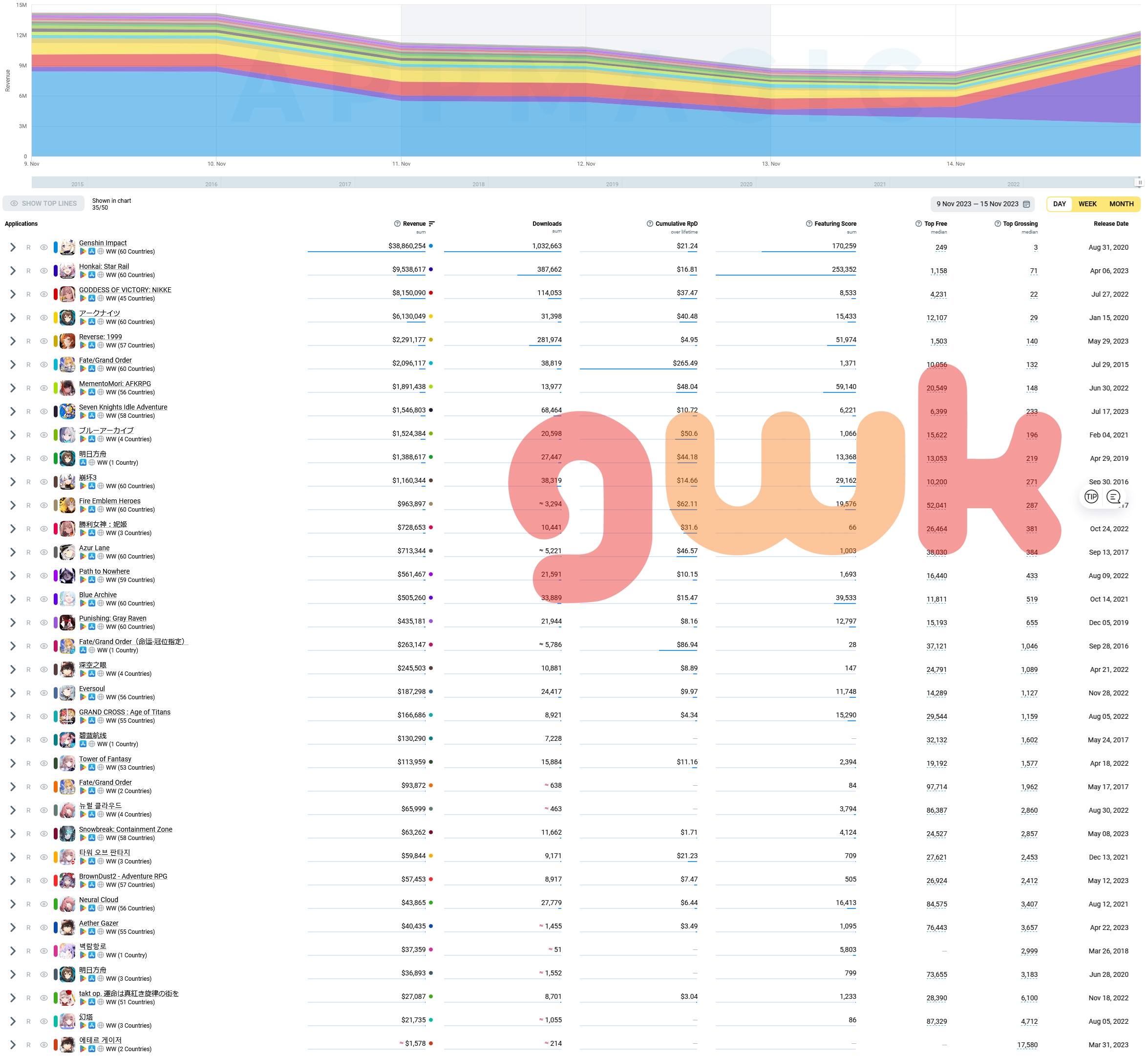Image resolution: width=1148 pixels, height=1057 pixels.
Task: Toggle eye icon for Azur Lane
Action: (x=44, y=552)
